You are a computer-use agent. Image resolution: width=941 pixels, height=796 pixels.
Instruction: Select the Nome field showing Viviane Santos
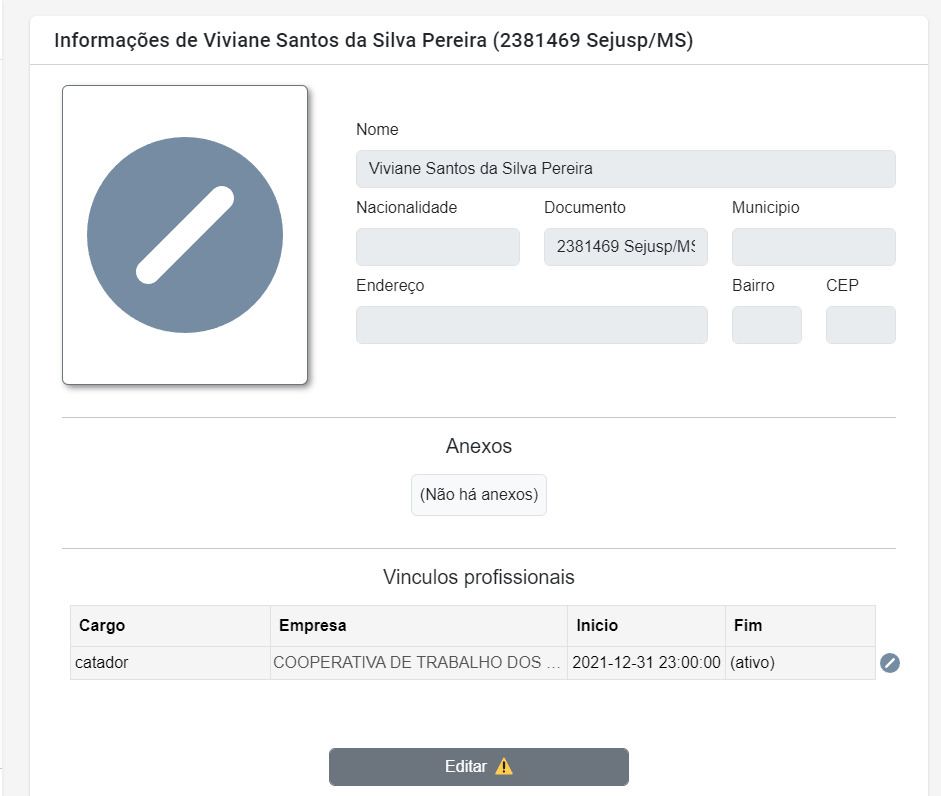(624, 168)
